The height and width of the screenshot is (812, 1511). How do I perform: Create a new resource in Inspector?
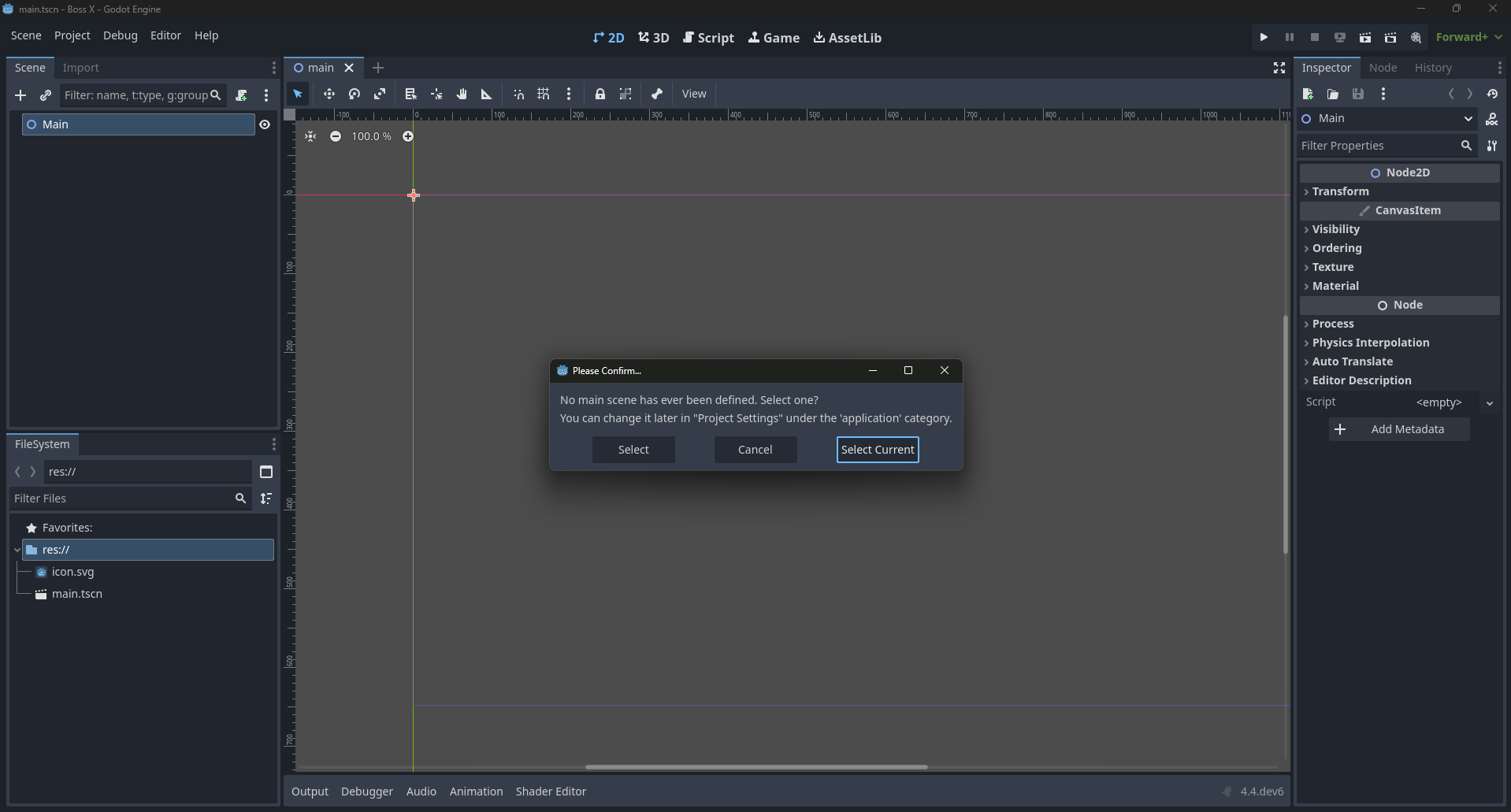point(1308,94)
